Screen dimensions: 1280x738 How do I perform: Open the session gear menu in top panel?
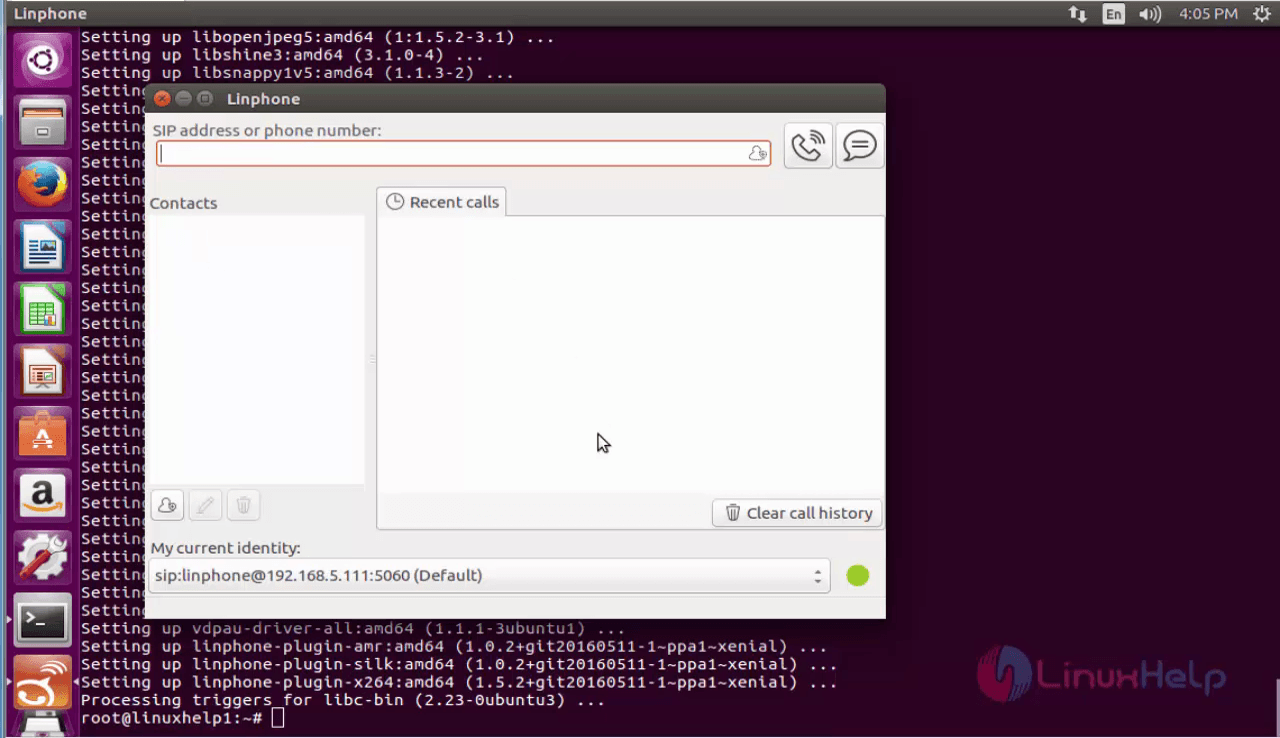point(1260,14)
